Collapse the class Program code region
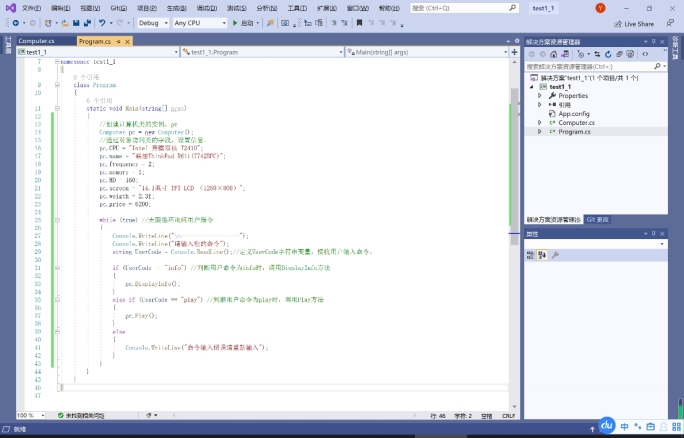 tap(57, 85)
